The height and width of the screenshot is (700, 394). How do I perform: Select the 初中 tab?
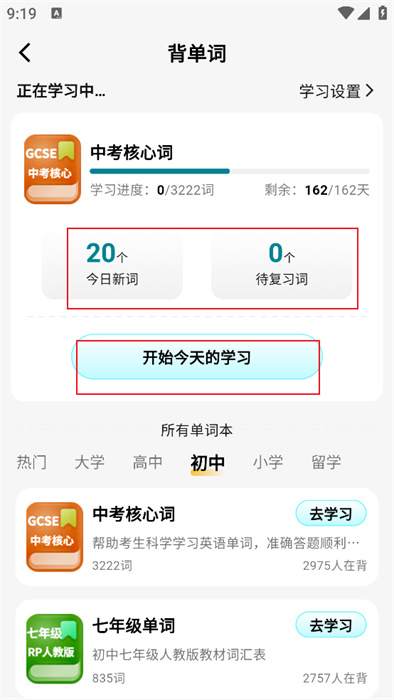tap(207, 463)
